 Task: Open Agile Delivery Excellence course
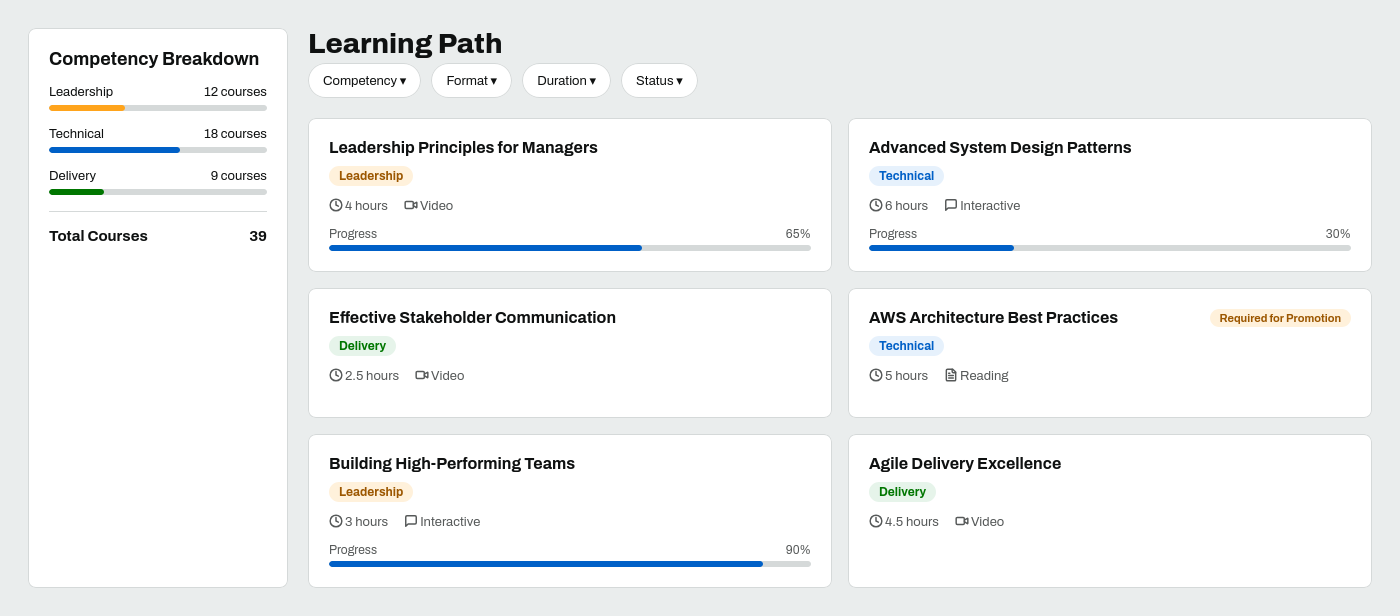pyautogui.click(x=965, y=464)
